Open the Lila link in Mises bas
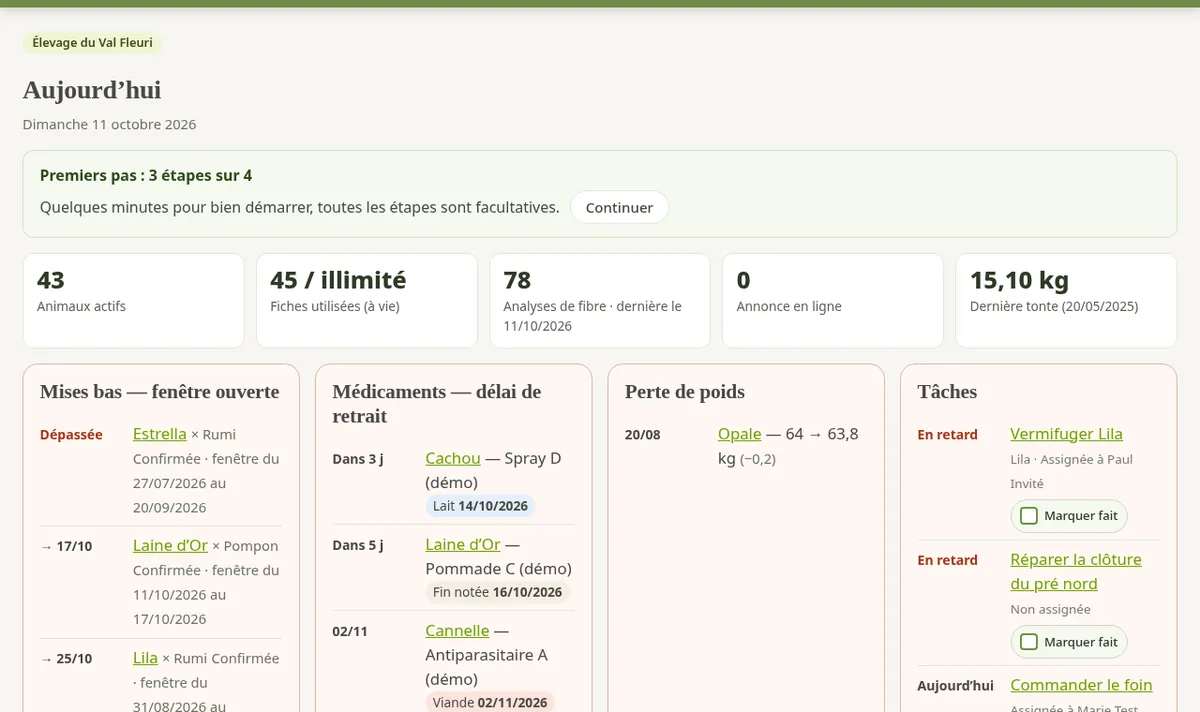The image size is (1200, 712). coord(145,658)
